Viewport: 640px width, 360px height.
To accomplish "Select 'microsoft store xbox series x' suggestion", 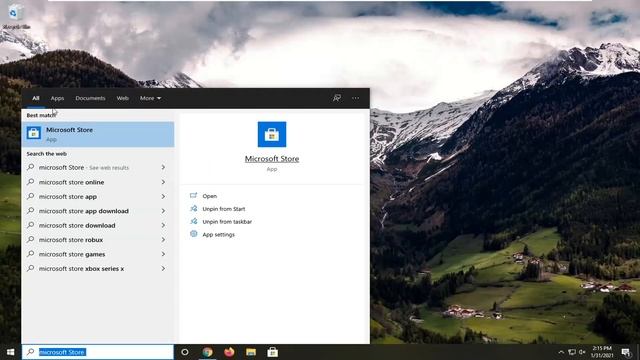I will (98, 269).
